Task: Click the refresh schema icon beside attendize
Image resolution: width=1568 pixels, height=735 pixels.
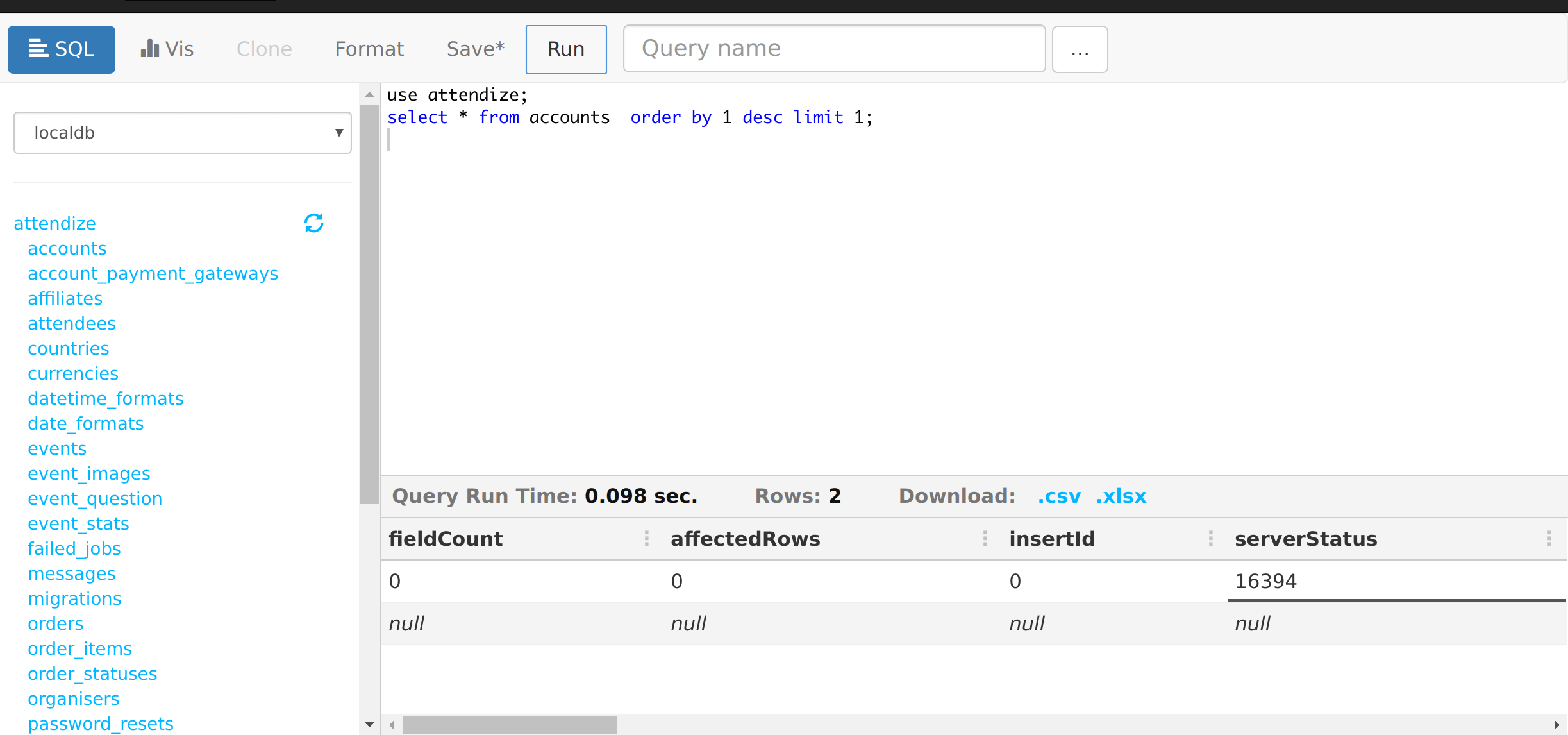Action: 313,223
